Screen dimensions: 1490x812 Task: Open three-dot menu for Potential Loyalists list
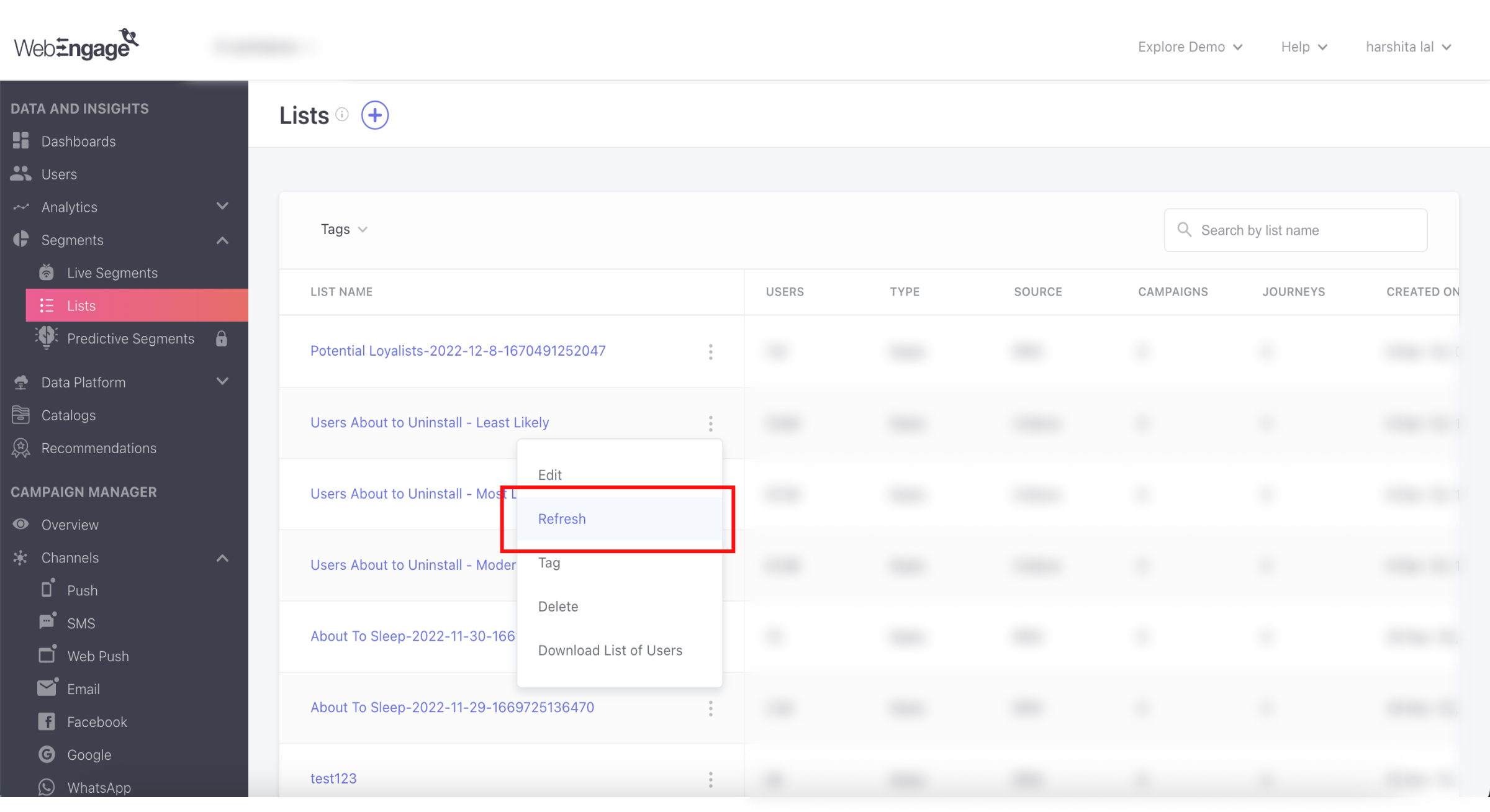tap(710, 352)
